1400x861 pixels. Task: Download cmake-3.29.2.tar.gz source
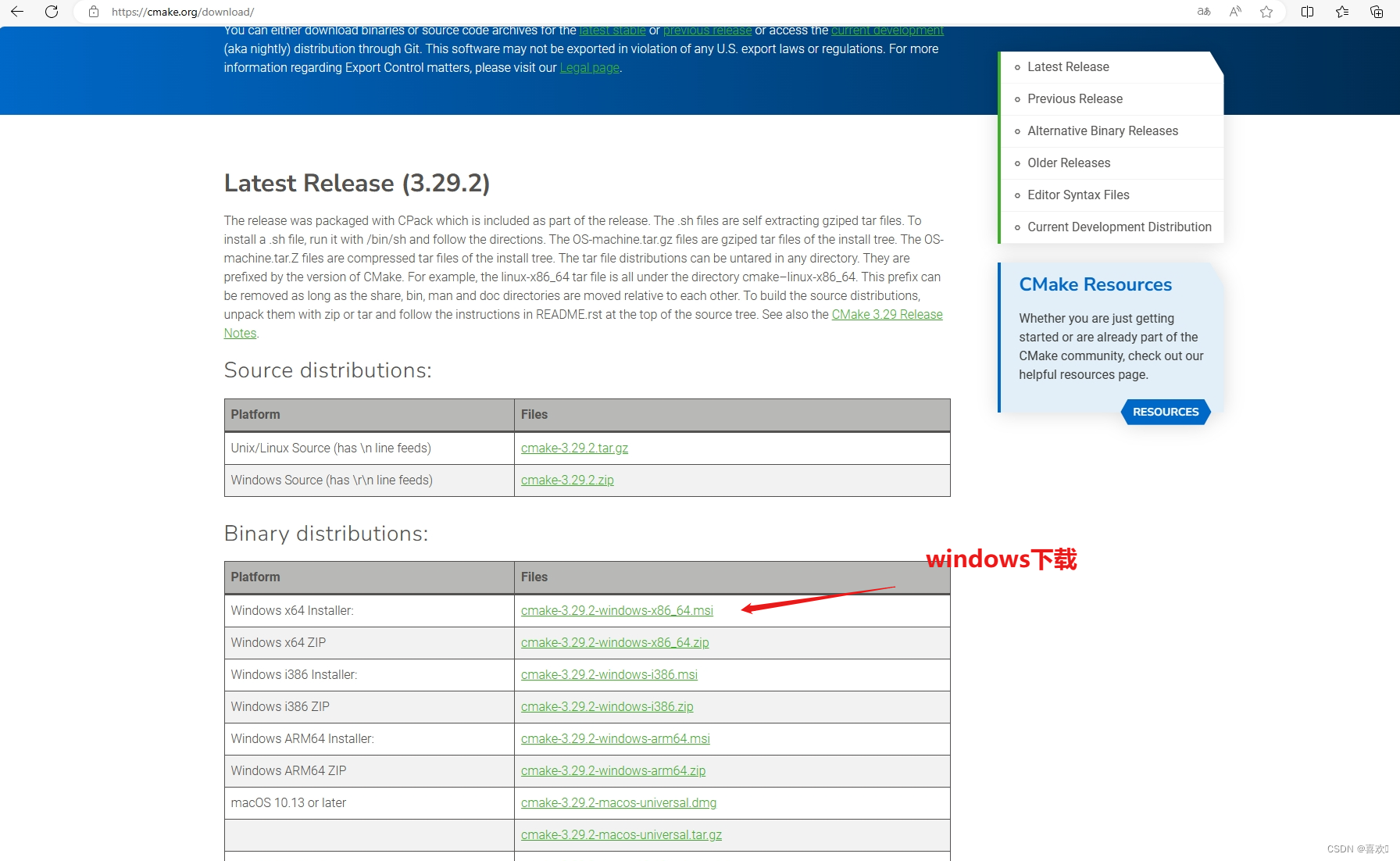(574, 448)
